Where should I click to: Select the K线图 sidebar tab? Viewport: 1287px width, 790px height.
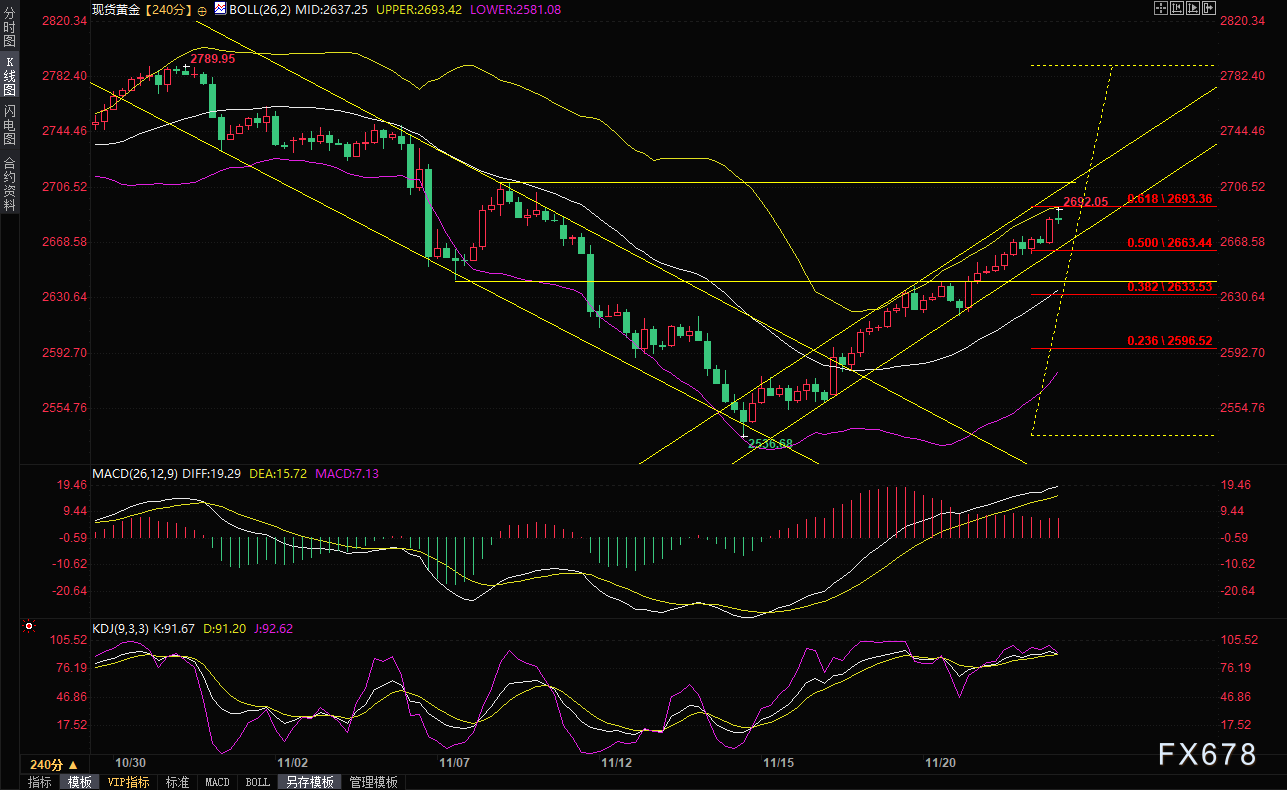click(x=9, y=75)
